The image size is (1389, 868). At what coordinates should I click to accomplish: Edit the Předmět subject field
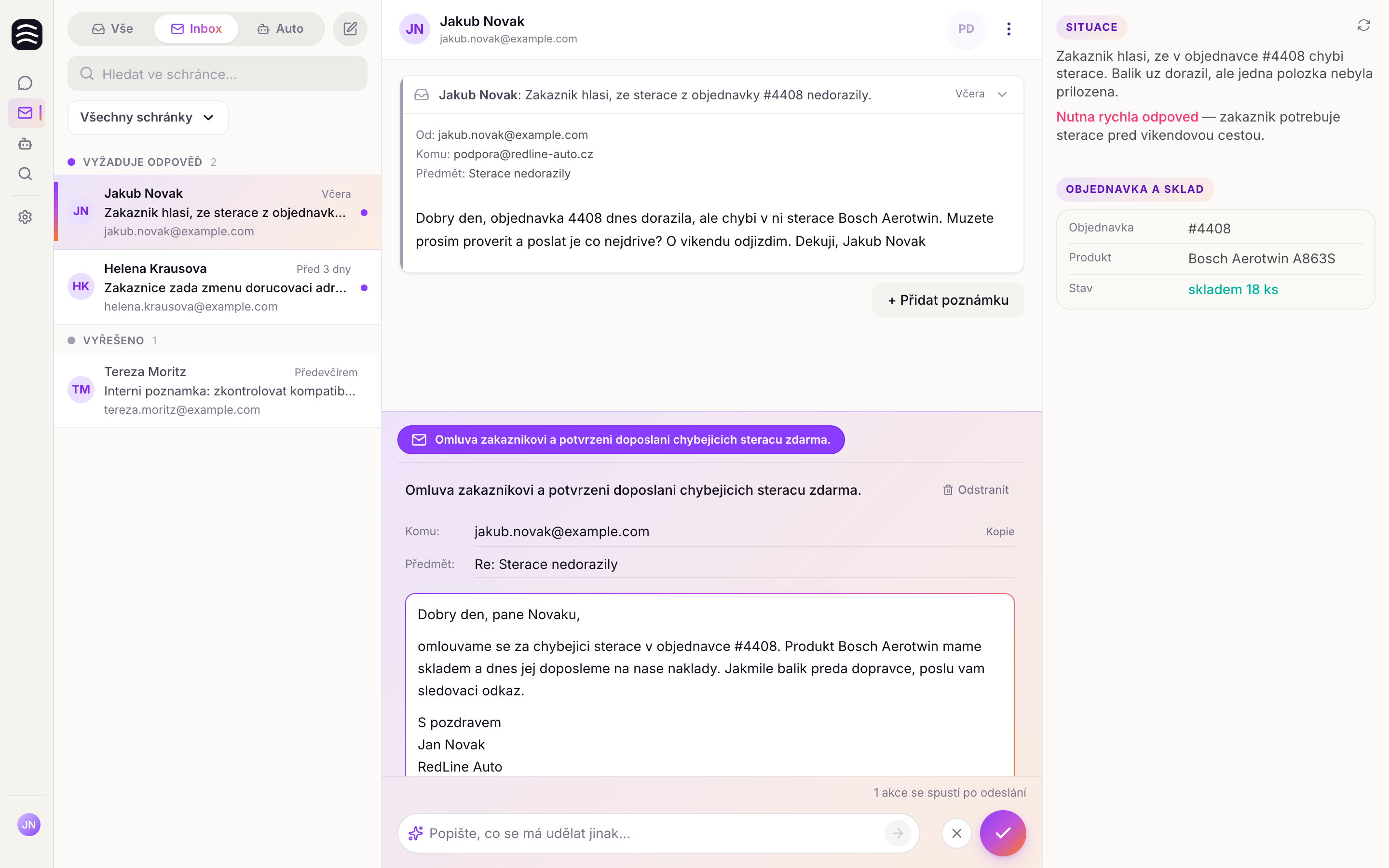tap(744, 564)
